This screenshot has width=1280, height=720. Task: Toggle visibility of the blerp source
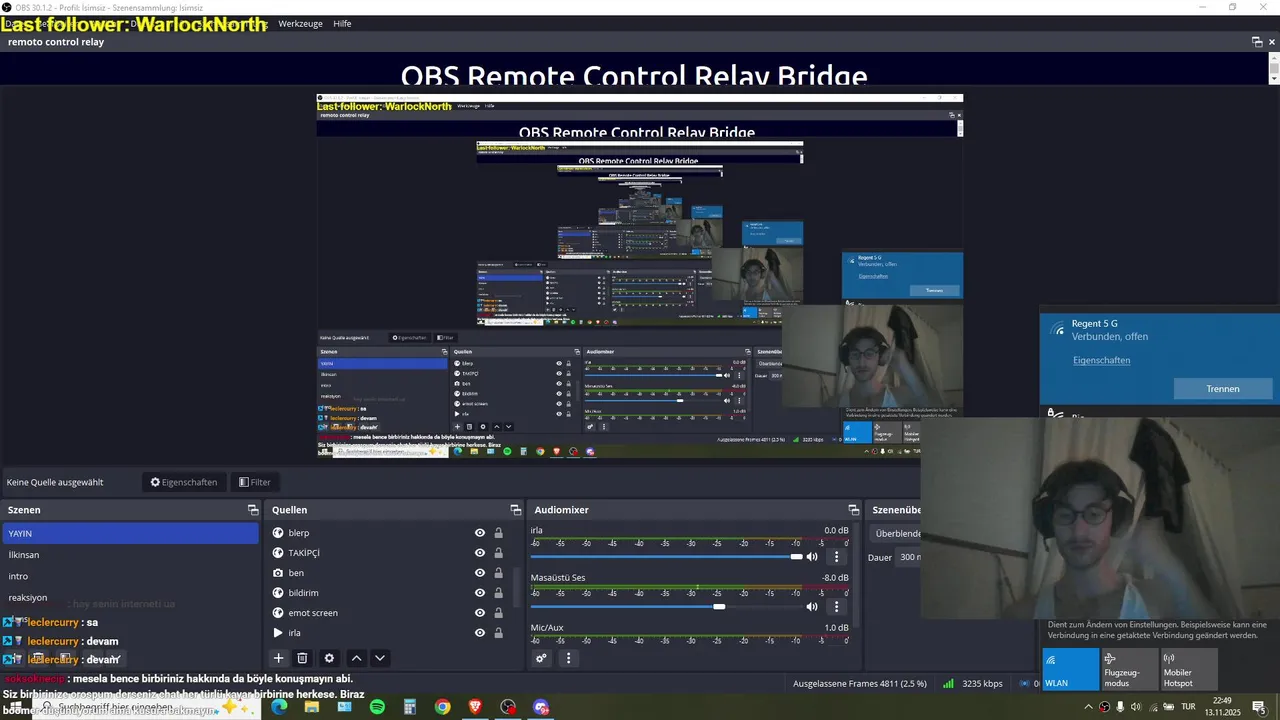(x=480, y=533)
